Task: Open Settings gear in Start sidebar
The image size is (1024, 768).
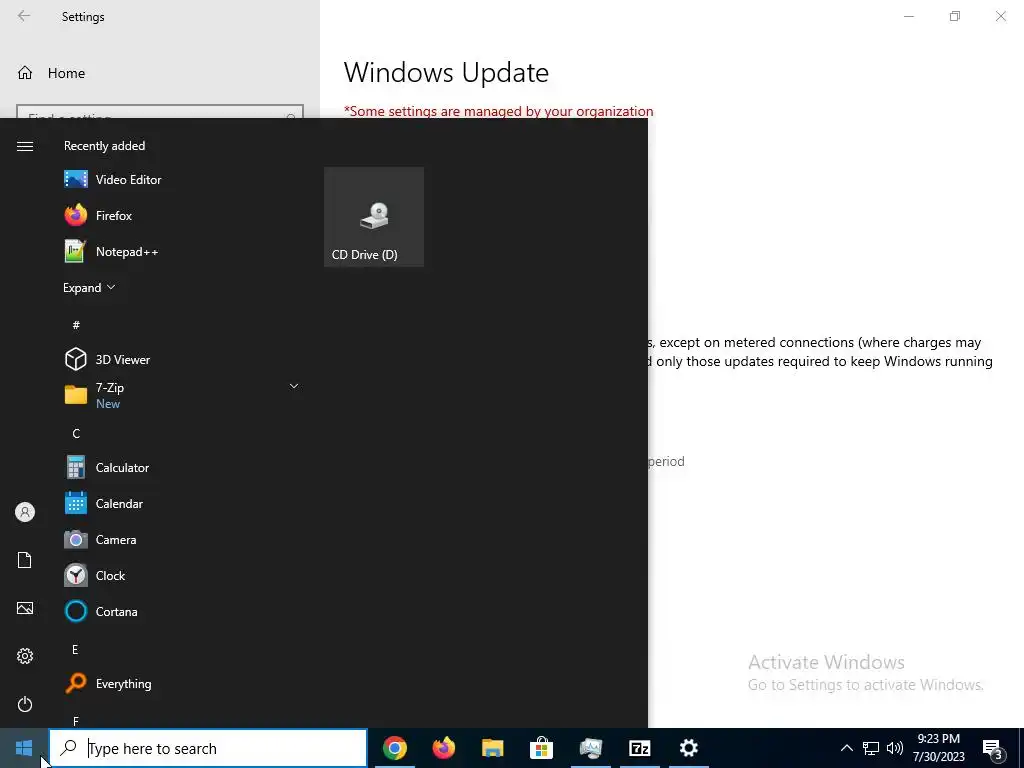Action: 25,656
